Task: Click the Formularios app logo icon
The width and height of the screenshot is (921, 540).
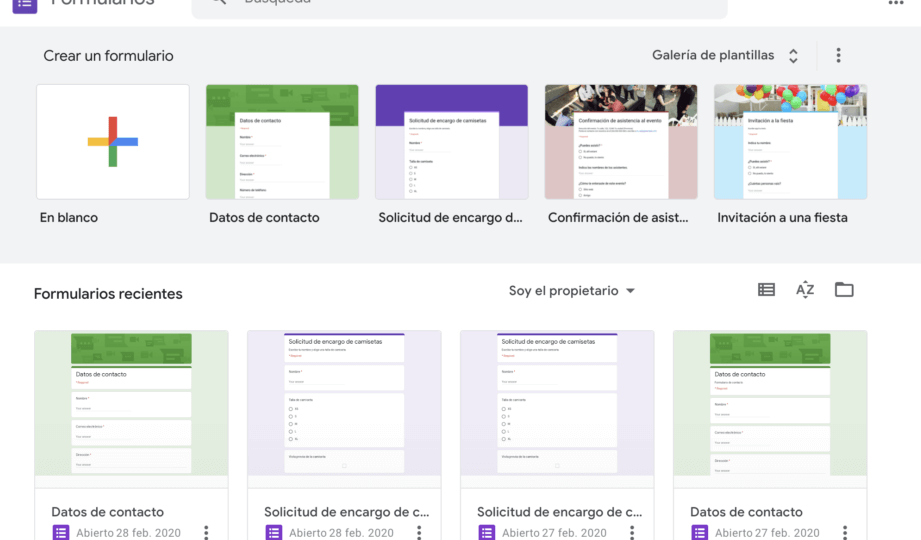Action: click(x=25, y=3)
